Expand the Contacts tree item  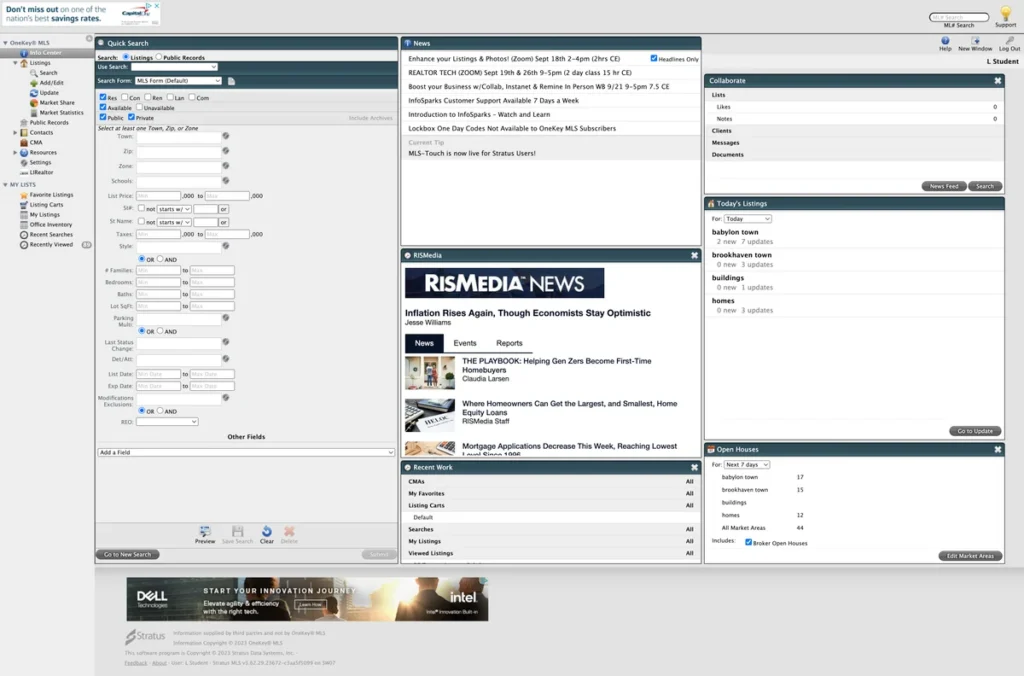coord(15,132)
